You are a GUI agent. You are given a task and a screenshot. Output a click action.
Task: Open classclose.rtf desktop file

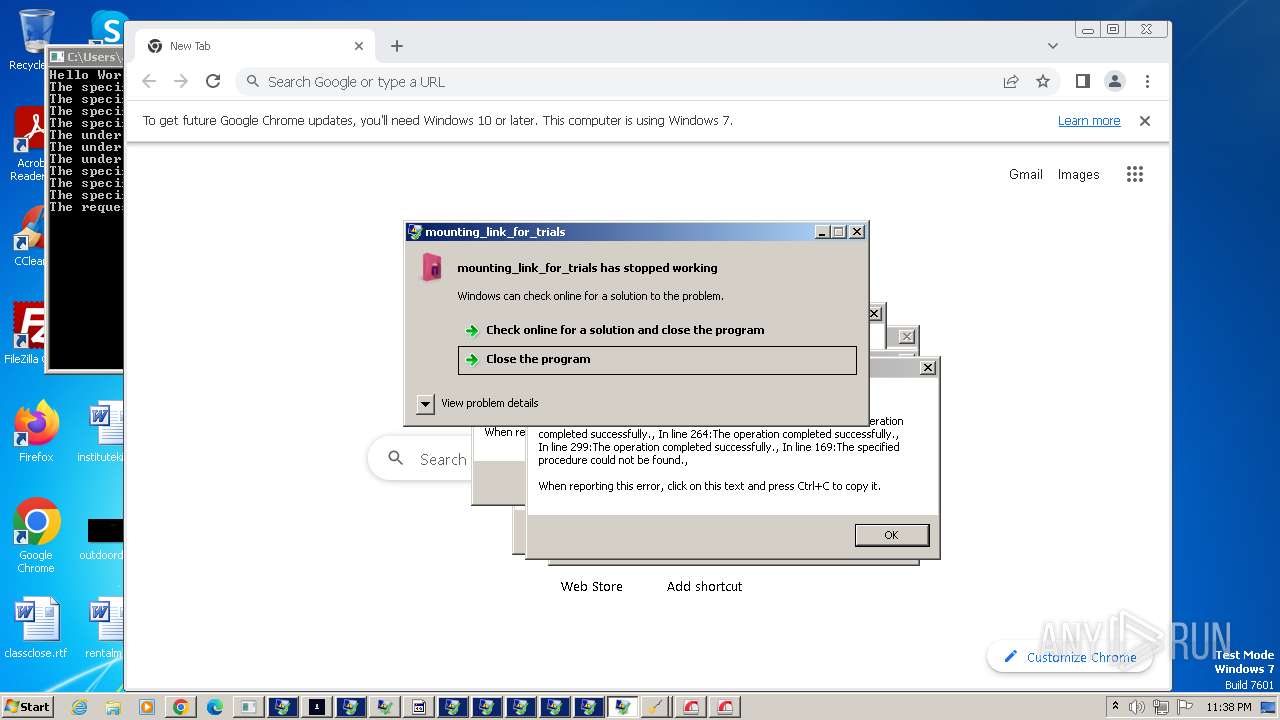coord(36,628)
